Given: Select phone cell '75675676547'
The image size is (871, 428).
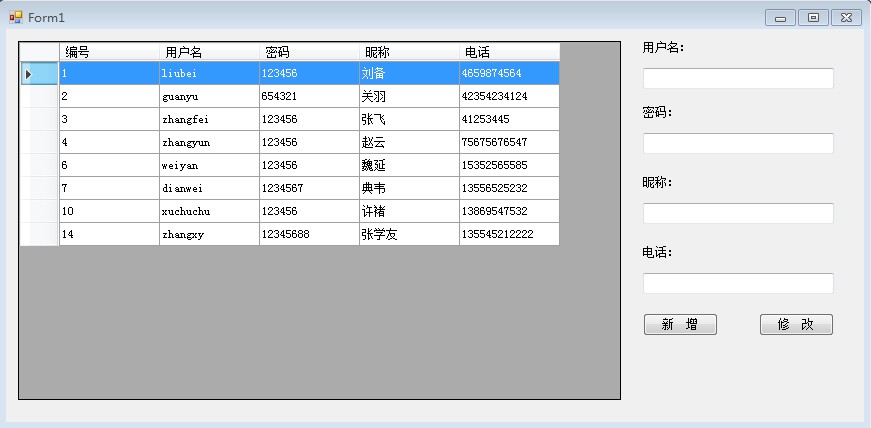Looking at the screenshot, I should [x=509, y=142].
